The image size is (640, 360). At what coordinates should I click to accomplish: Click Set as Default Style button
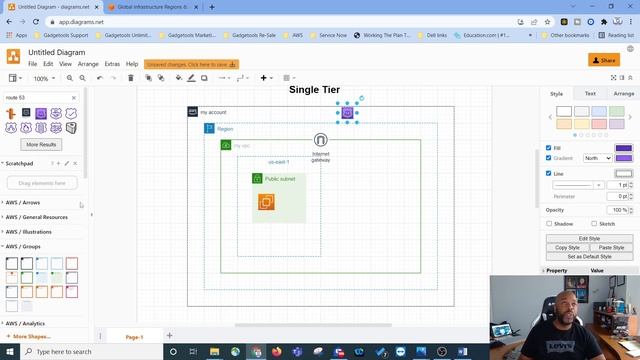(x=589, y=256)
